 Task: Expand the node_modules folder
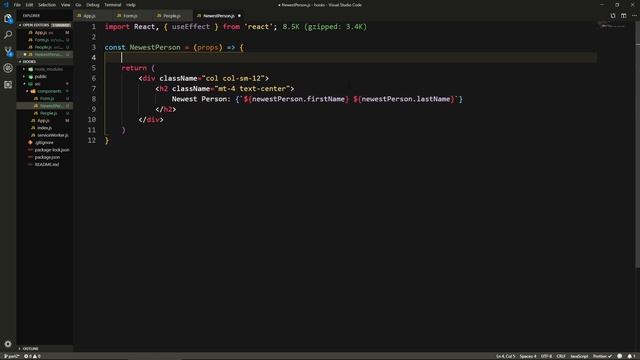pyautogui.click(x=43, y=69)
